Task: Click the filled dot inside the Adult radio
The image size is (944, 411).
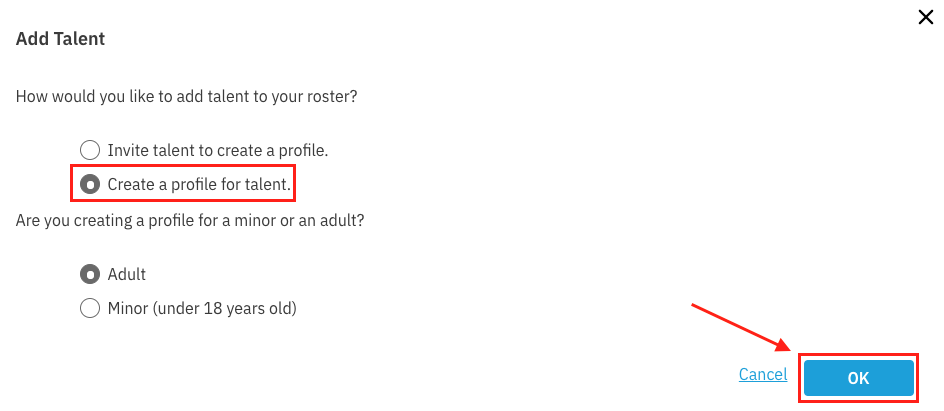Action: (x=90, y=274)
